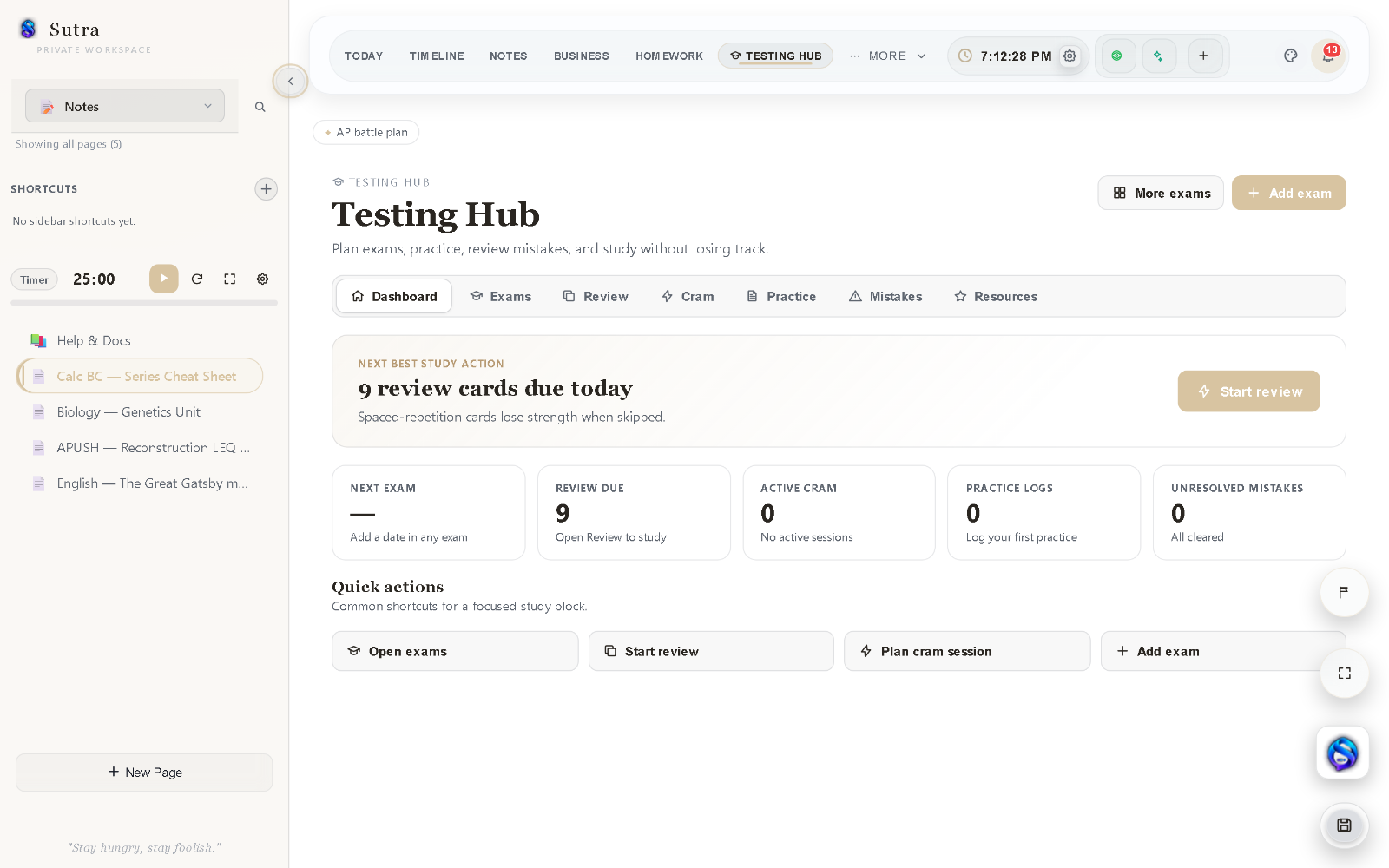Click the Add exam button in header

click(1289, 193)
